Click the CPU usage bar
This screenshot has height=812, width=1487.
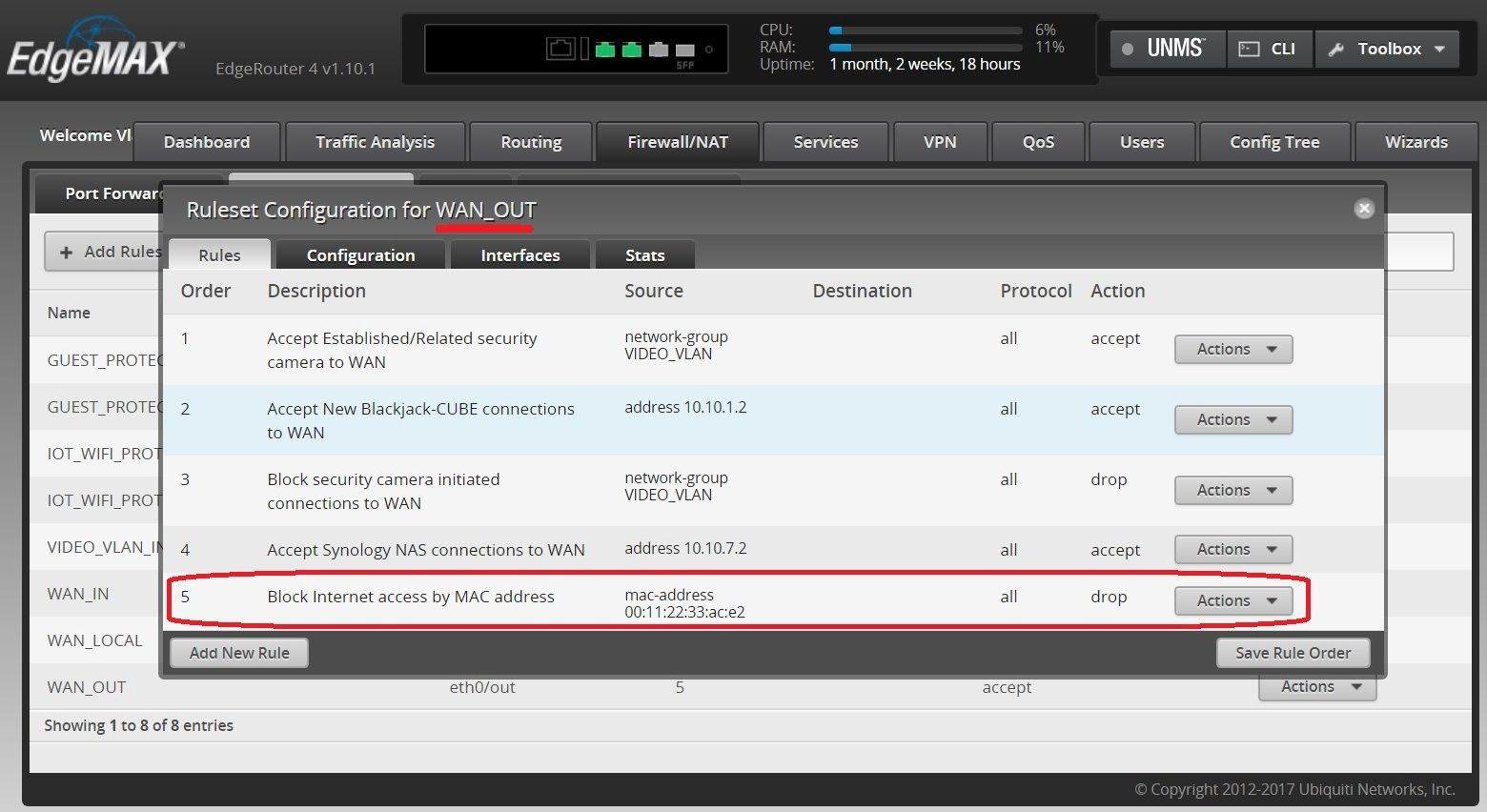click(x=925, y=30)
